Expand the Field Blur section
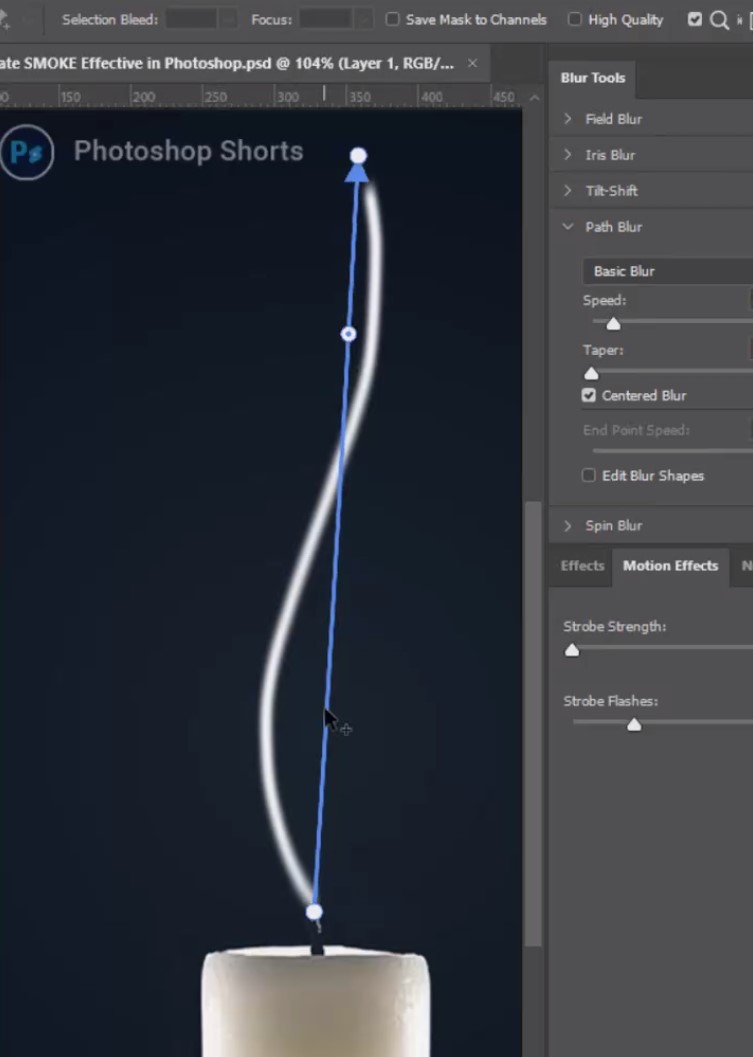Image resolution: width=753 pixels, height=1057 pixels. click(568, 119)
